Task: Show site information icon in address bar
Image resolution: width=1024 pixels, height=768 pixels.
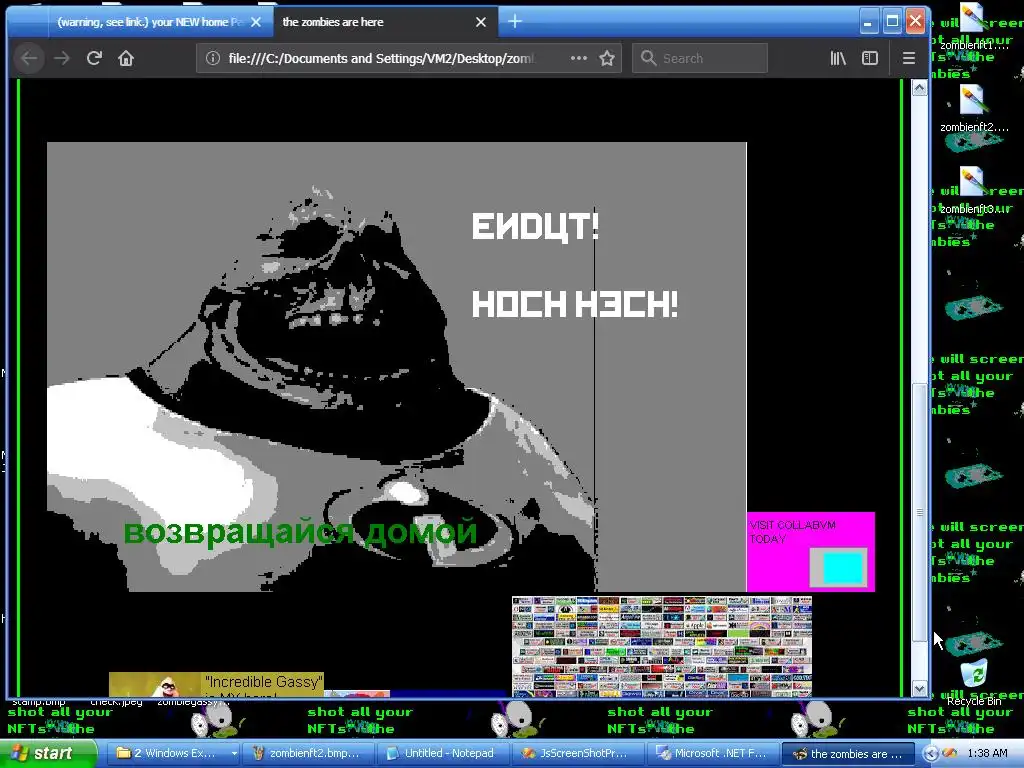Action: point(213,58)
